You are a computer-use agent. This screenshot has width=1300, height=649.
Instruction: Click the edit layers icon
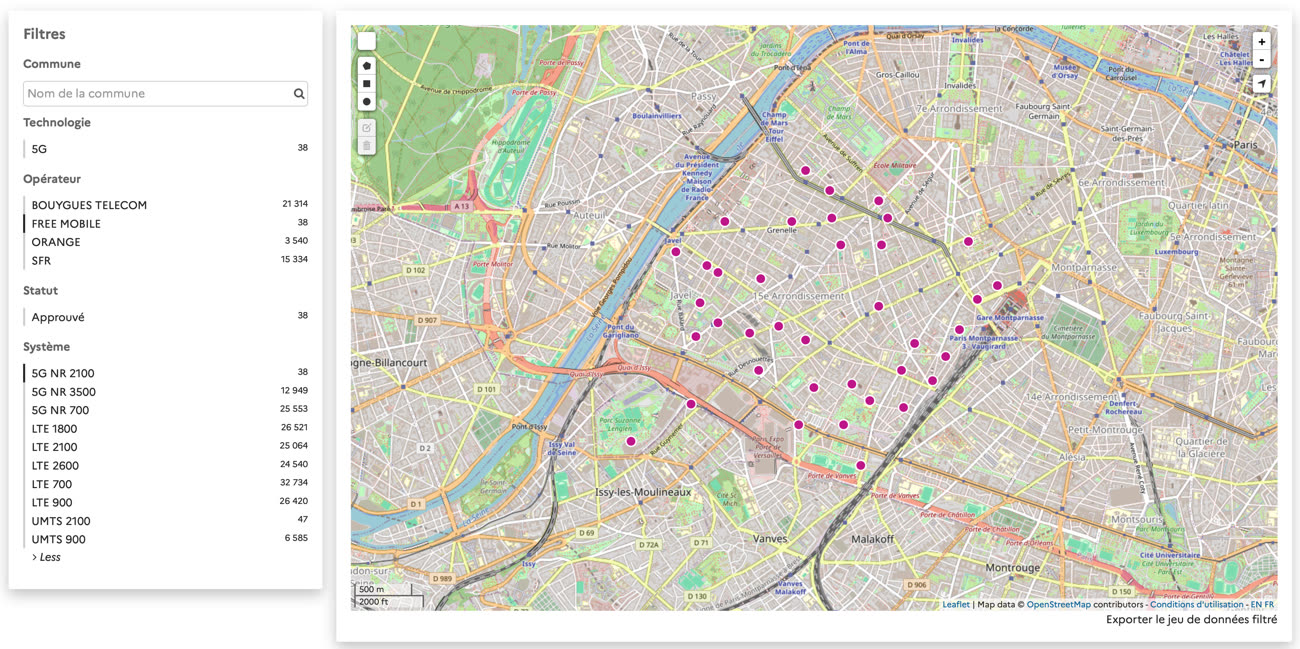coord(366,128)
